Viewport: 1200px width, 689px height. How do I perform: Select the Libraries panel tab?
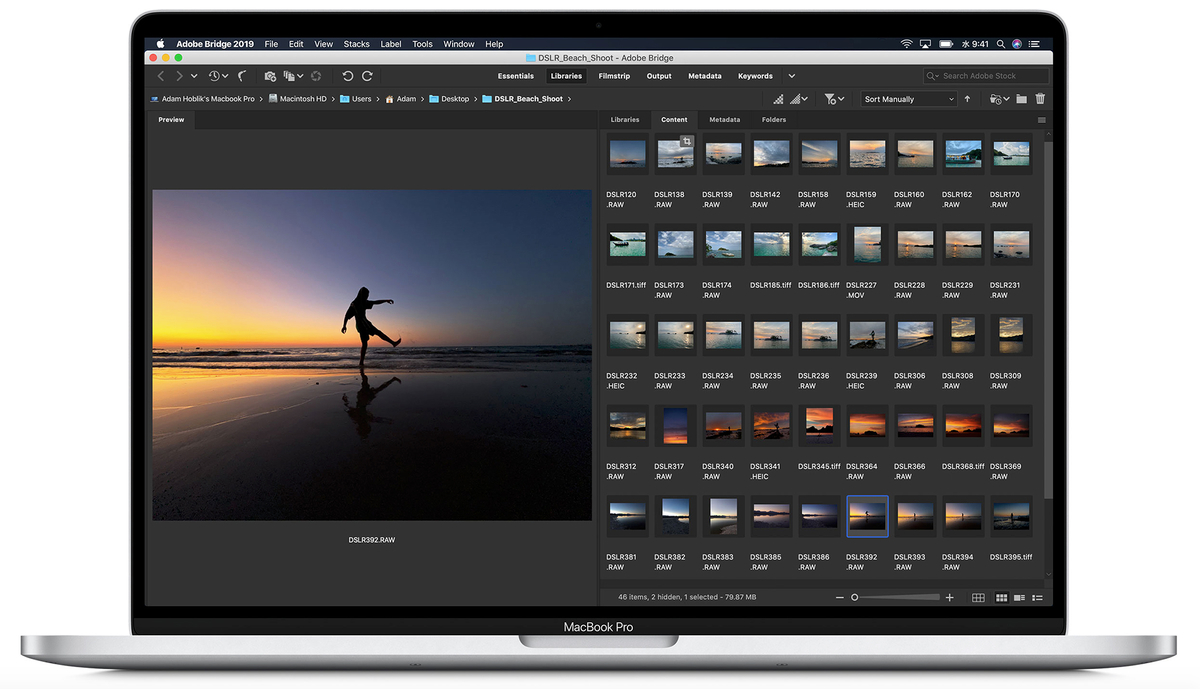[x=625, y=120]
